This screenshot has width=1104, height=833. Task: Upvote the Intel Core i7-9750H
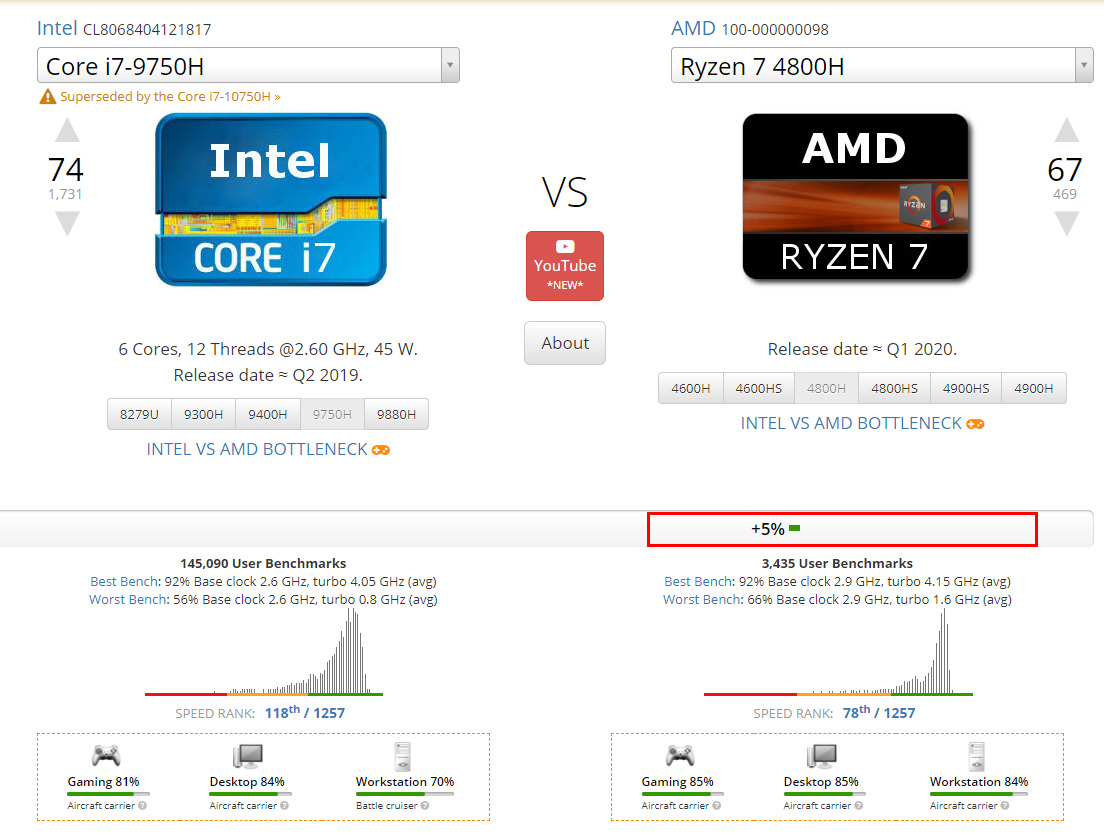pos(68,130)
